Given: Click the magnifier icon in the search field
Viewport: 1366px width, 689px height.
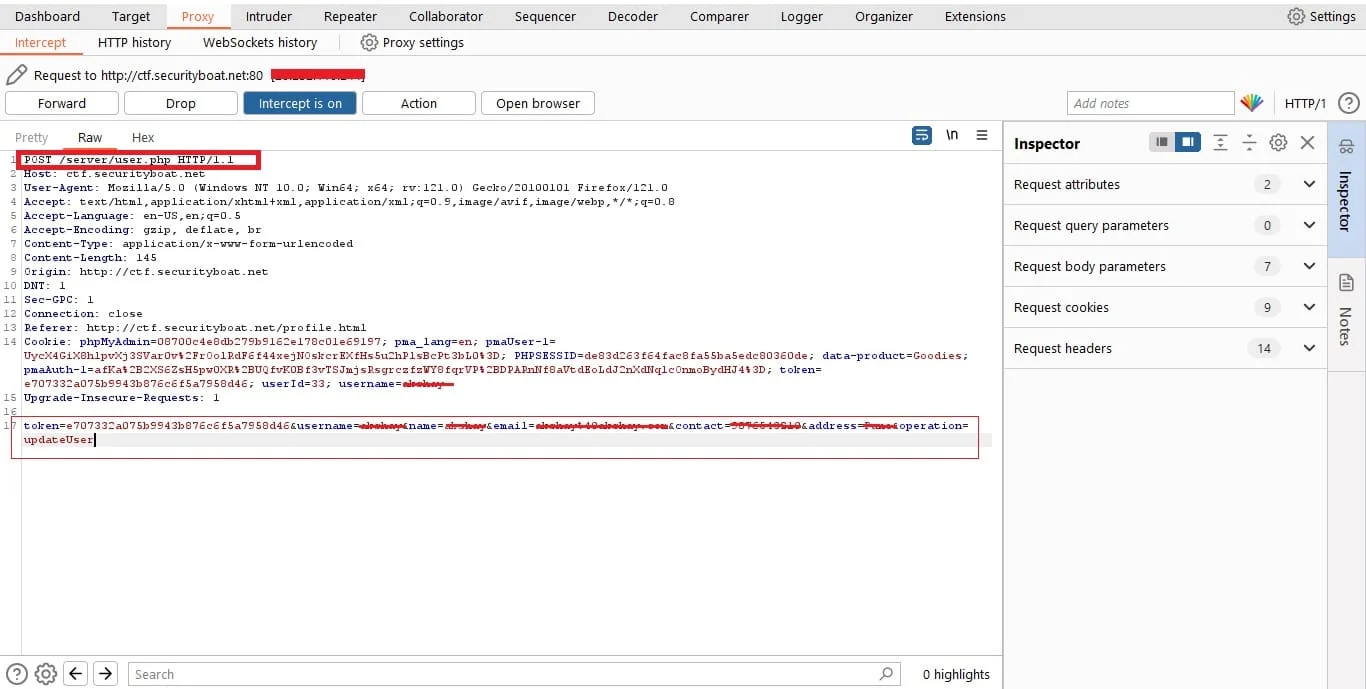Looking at the screenshot, I should tap(886, 673).
